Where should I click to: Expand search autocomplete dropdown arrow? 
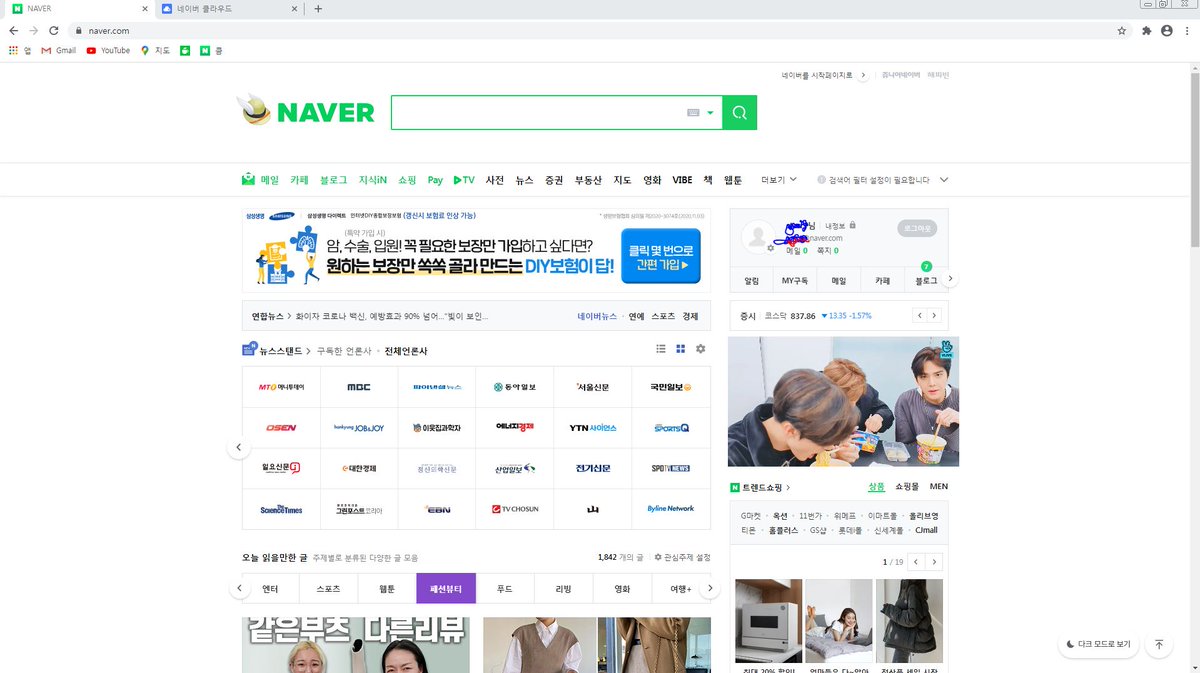point(710,113)
